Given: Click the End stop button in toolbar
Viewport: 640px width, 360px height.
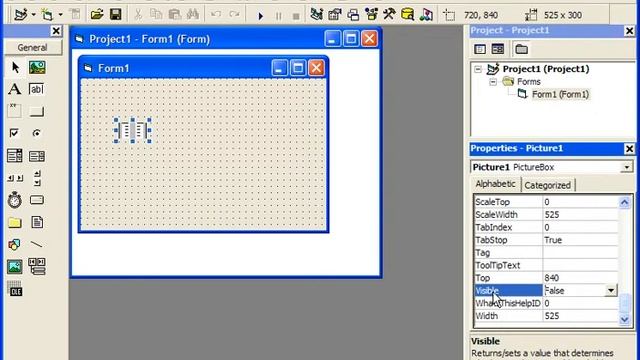Looking at the screenshot, I should pos(296,16).
